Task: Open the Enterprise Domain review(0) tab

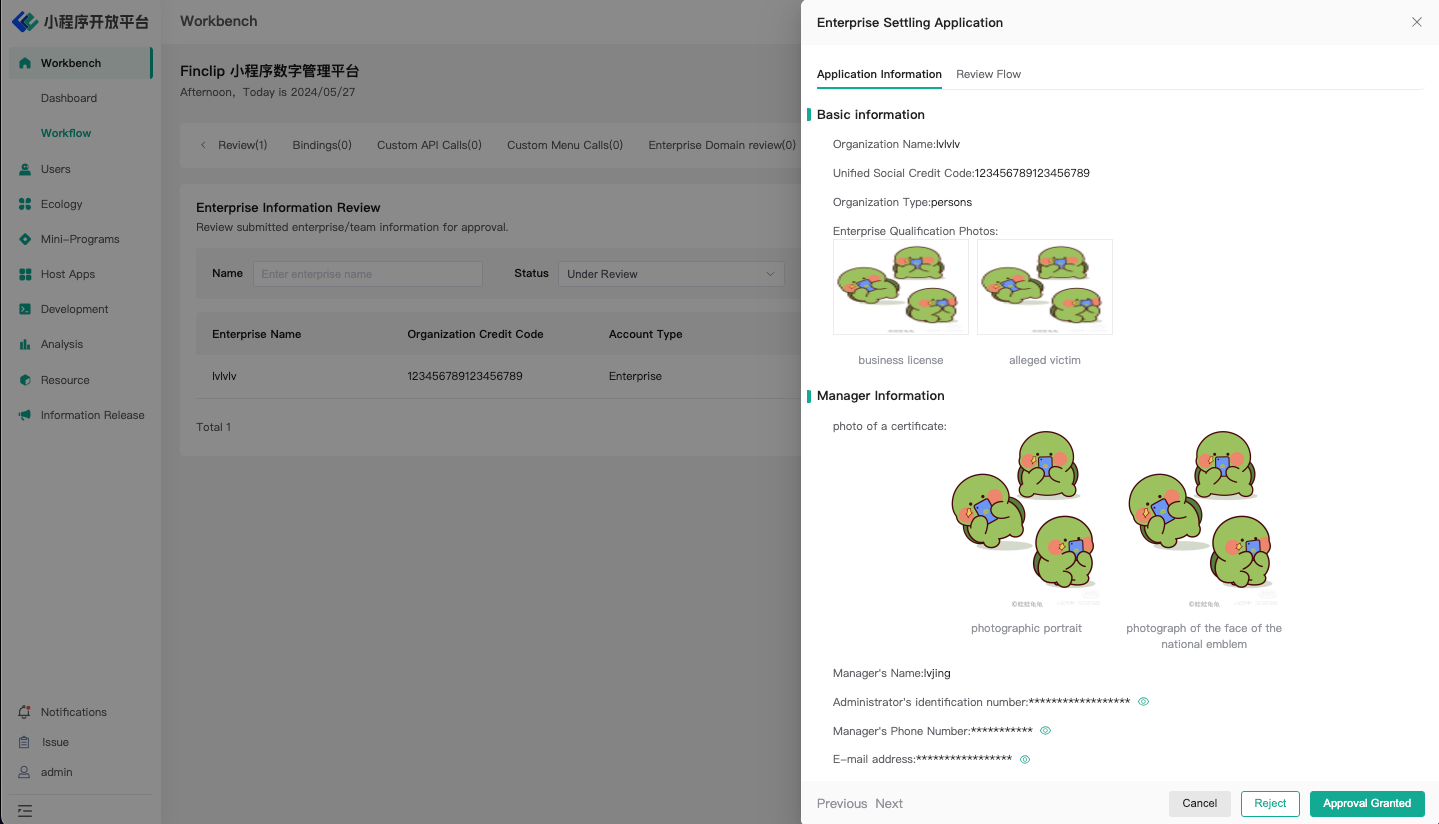Action: click(x=722, y=145)
